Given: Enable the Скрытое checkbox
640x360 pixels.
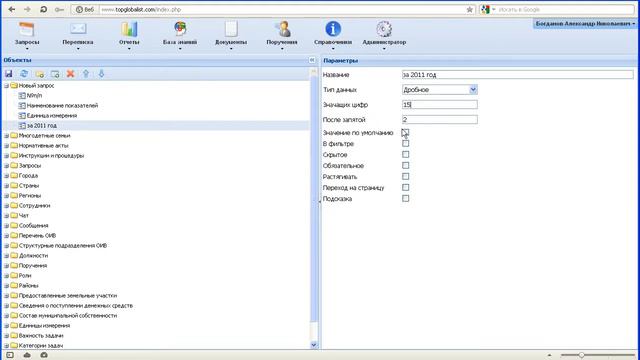Looking at the screenshot, I should pyautogui.click(x=405, y=154).
